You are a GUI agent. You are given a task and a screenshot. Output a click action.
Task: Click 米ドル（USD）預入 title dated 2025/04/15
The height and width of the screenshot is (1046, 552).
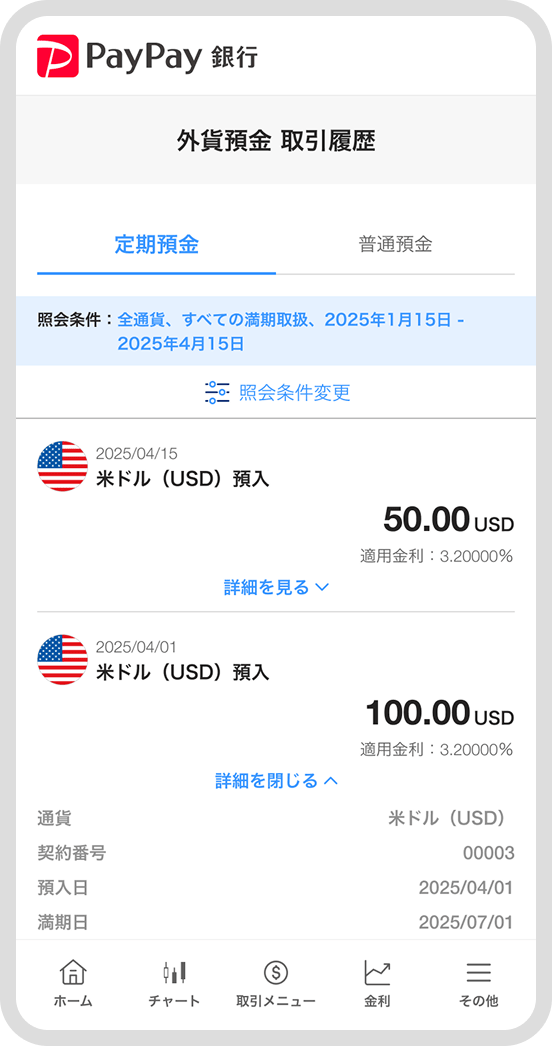tap(183, 478)
